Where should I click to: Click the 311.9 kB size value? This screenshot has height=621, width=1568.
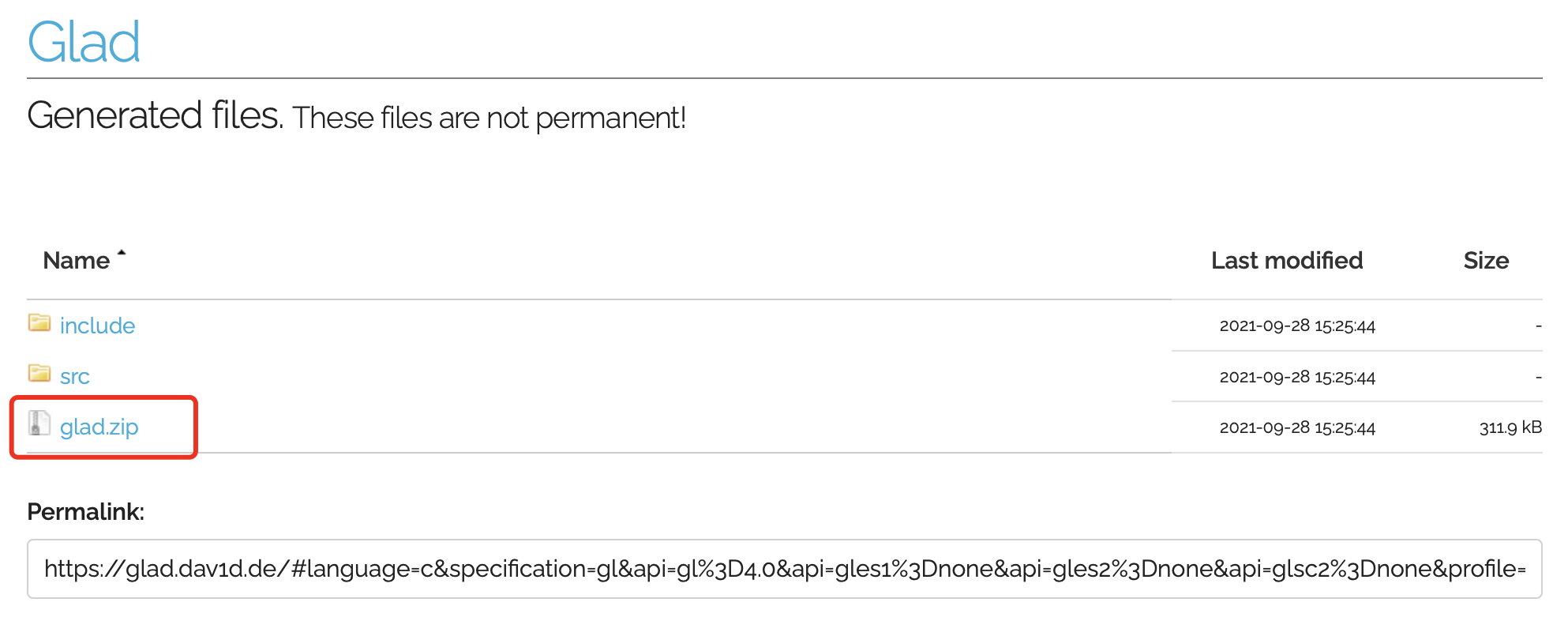click(1510, 427)
